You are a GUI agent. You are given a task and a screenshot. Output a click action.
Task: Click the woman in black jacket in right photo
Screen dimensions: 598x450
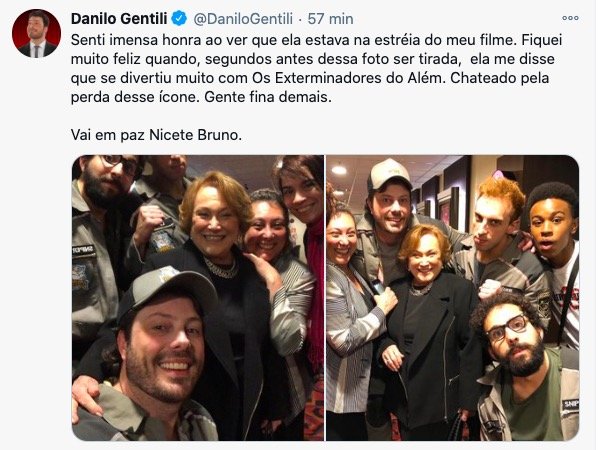(x=429, y=328)
